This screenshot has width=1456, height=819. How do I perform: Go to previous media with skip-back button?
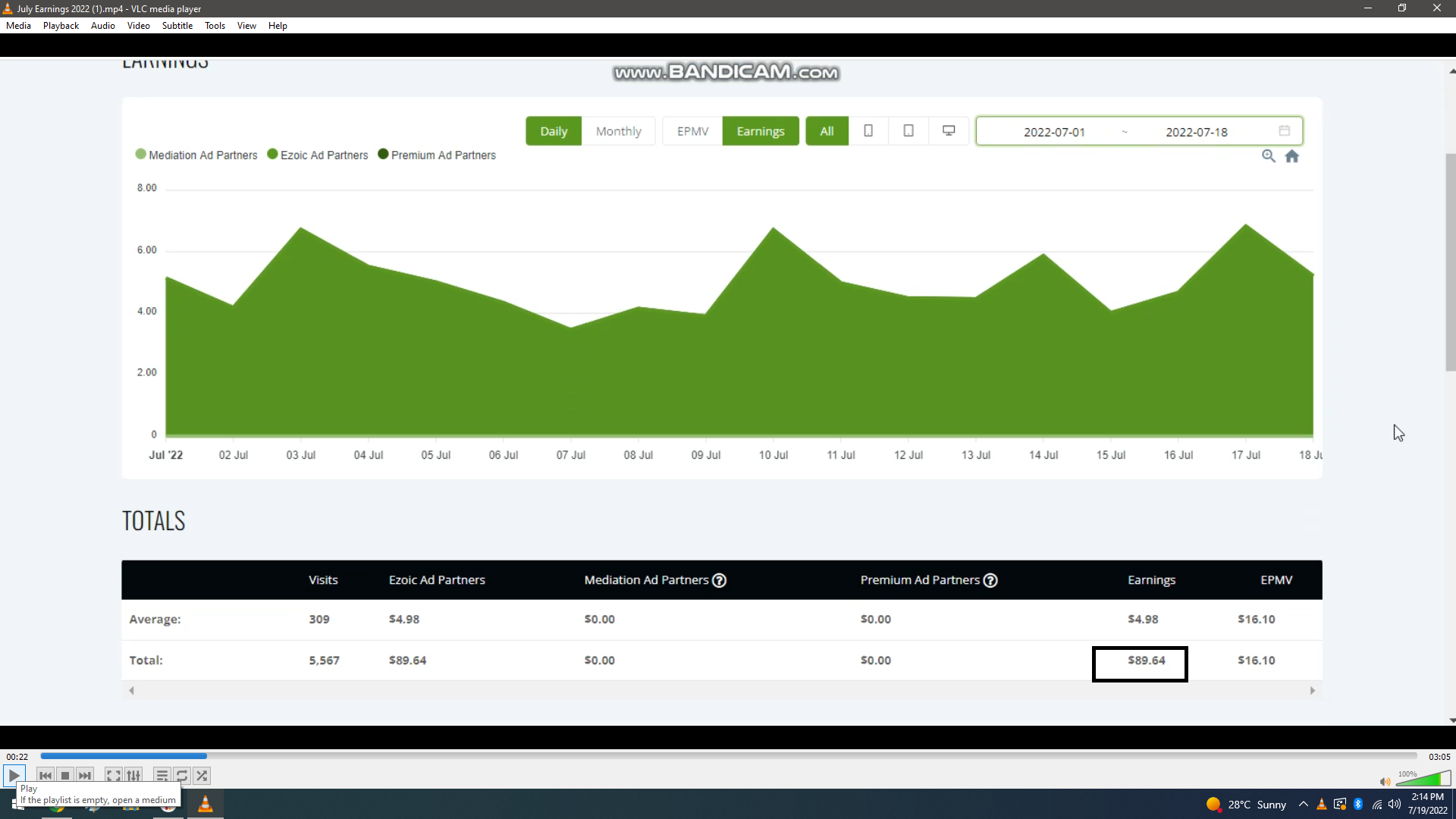(45, 776)
